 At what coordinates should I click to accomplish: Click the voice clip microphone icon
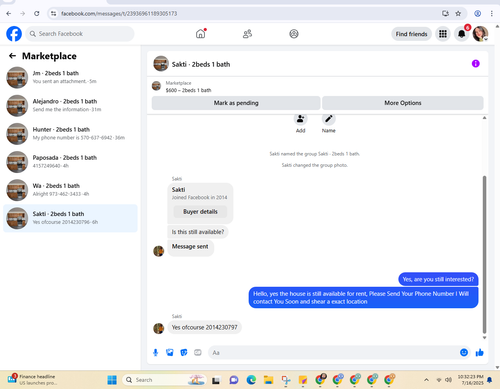(155, 352)
